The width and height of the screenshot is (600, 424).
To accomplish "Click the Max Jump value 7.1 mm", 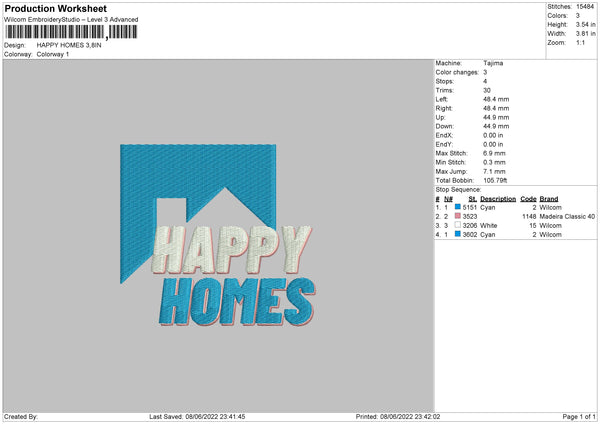I will [494, 171].
